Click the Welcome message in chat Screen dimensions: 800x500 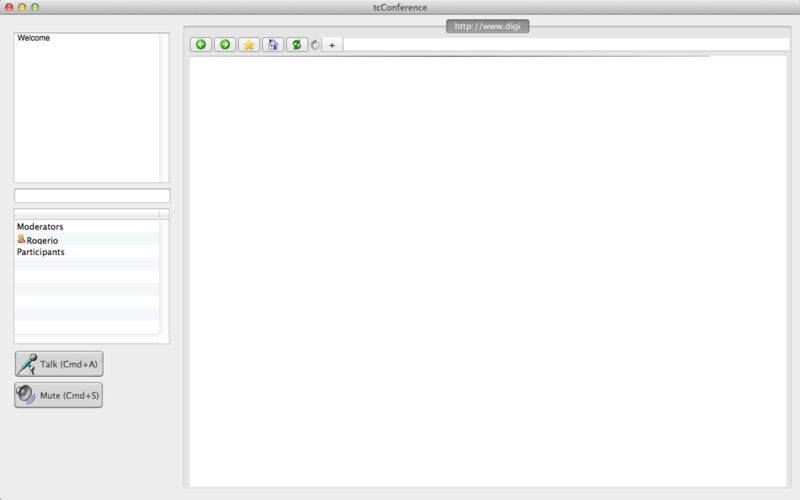[x=34, y=38]
